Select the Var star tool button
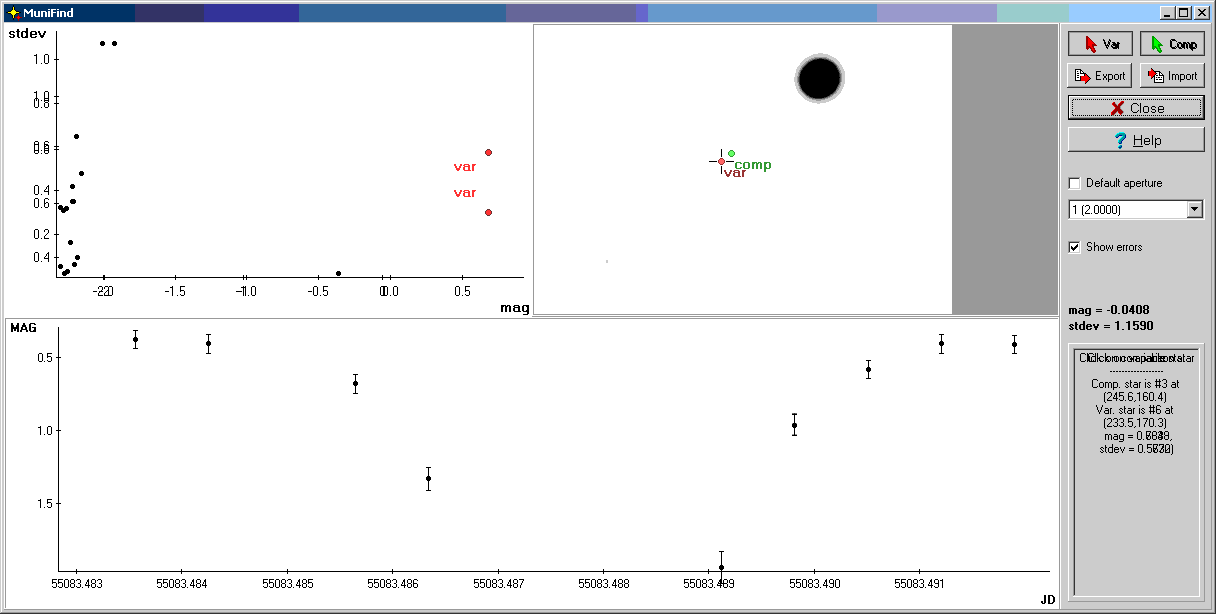This screenshot has width=1216, height=614. [x=1100, y=44]
